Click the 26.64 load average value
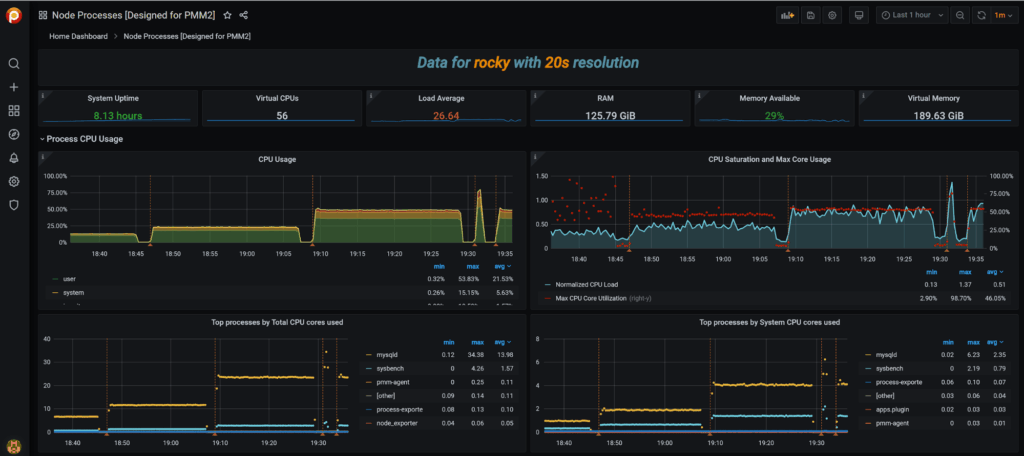The height and width of the screenshot is (456, 1024). click(x=446, y=116)
